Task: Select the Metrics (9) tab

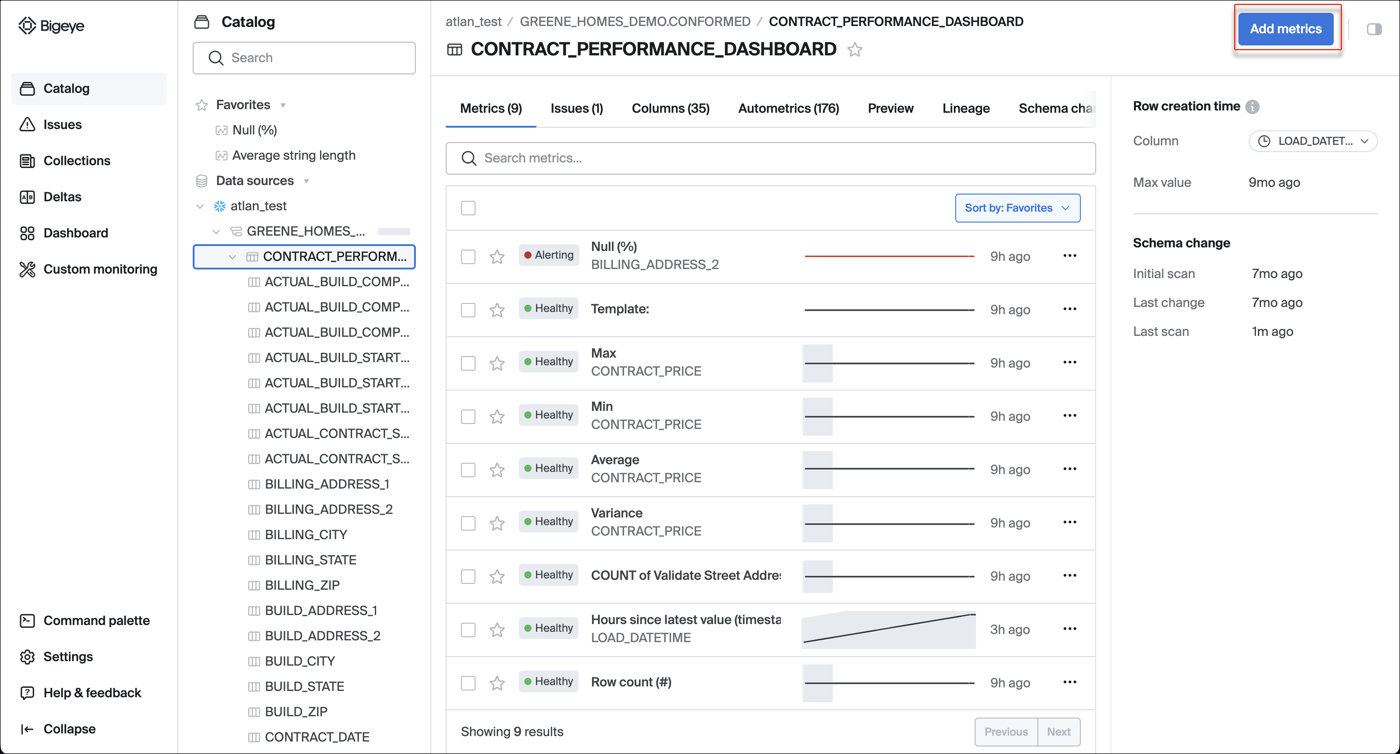Action: coord(491,108)
